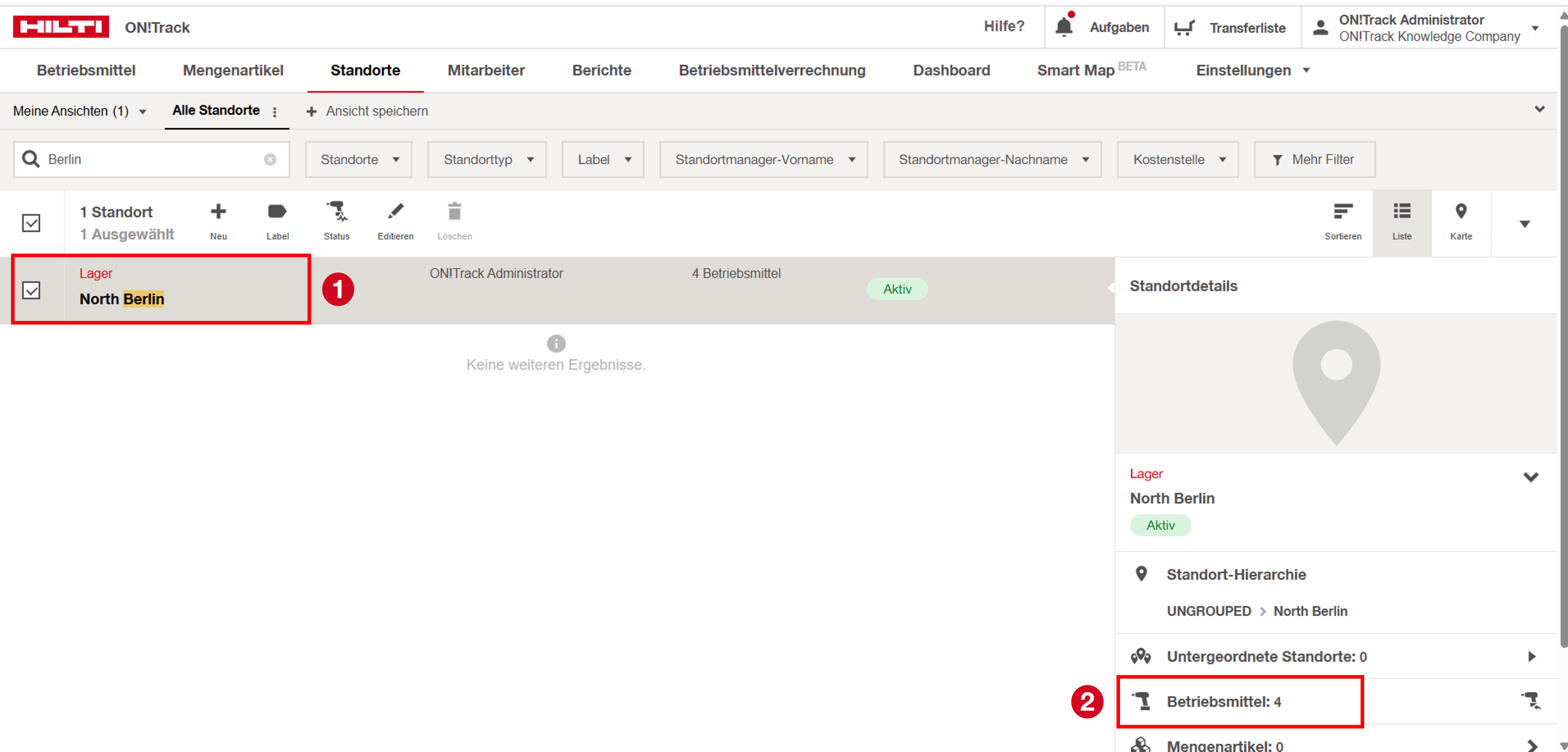The image size is (1568, 752).
Task: Click the North Berlin location name in list
Action: click(x=122, y=299)
